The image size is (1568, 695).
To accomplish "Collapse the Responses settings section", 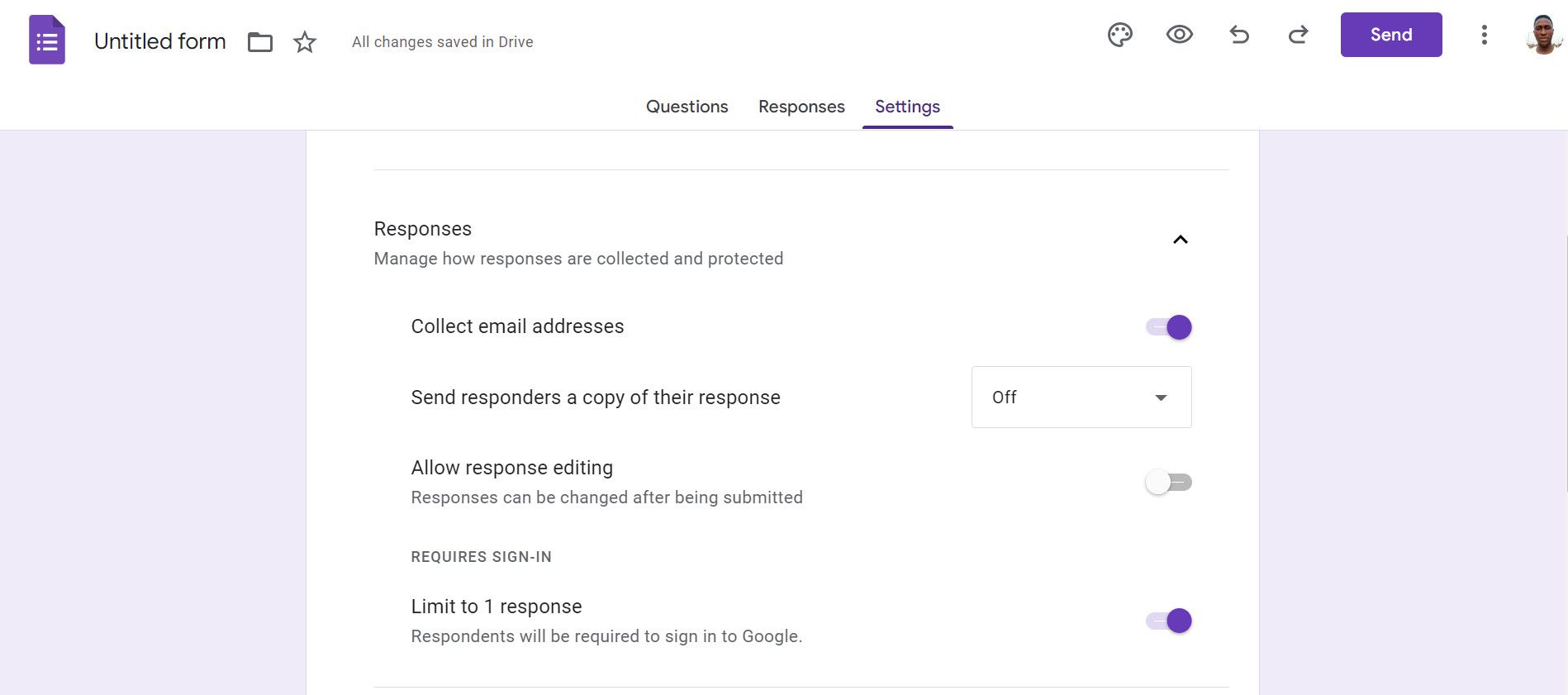I will [x=1181, y=240].
